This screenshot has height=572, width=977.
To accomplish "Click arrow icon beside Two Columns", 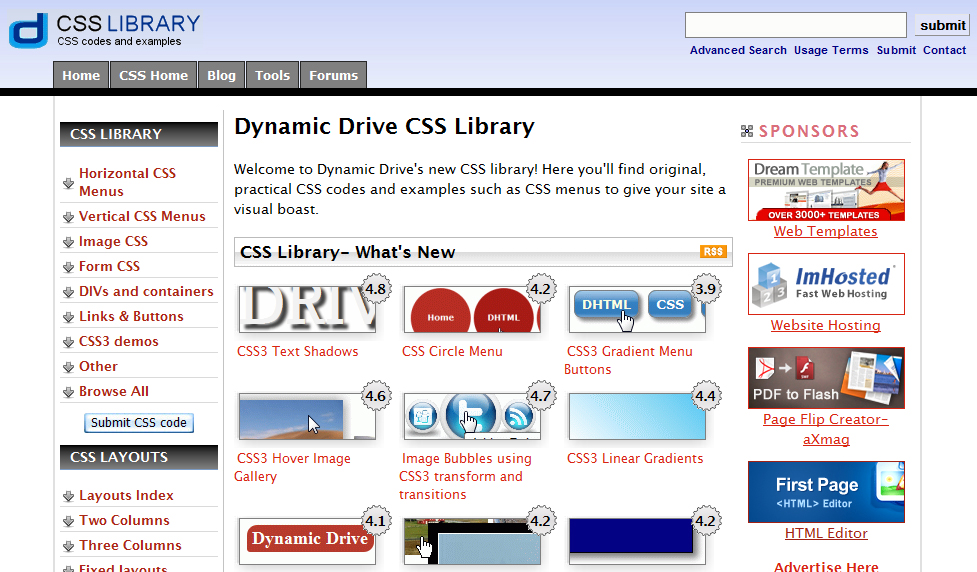I will coord(69,521).
